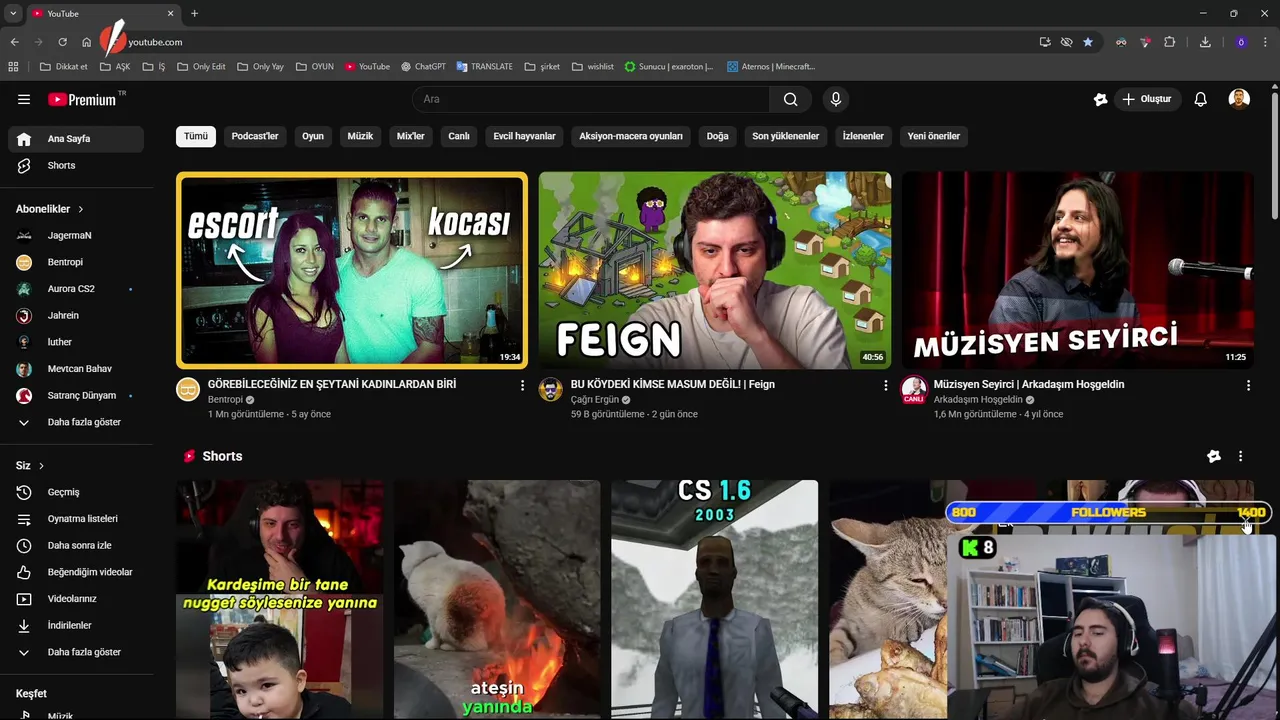1280x720 pixels.
Task: Select the Evcil hayvanlar chip
Action: click(x=524, y=136)
